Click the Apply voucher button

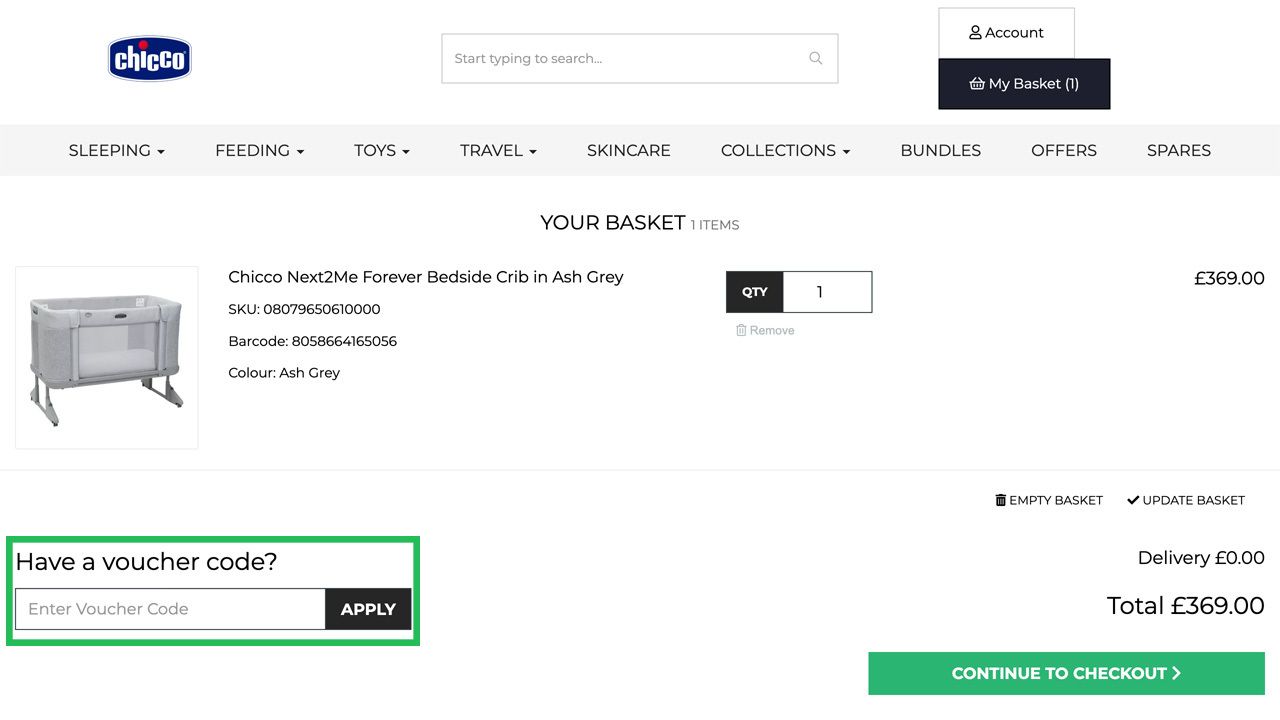(368, 609)
